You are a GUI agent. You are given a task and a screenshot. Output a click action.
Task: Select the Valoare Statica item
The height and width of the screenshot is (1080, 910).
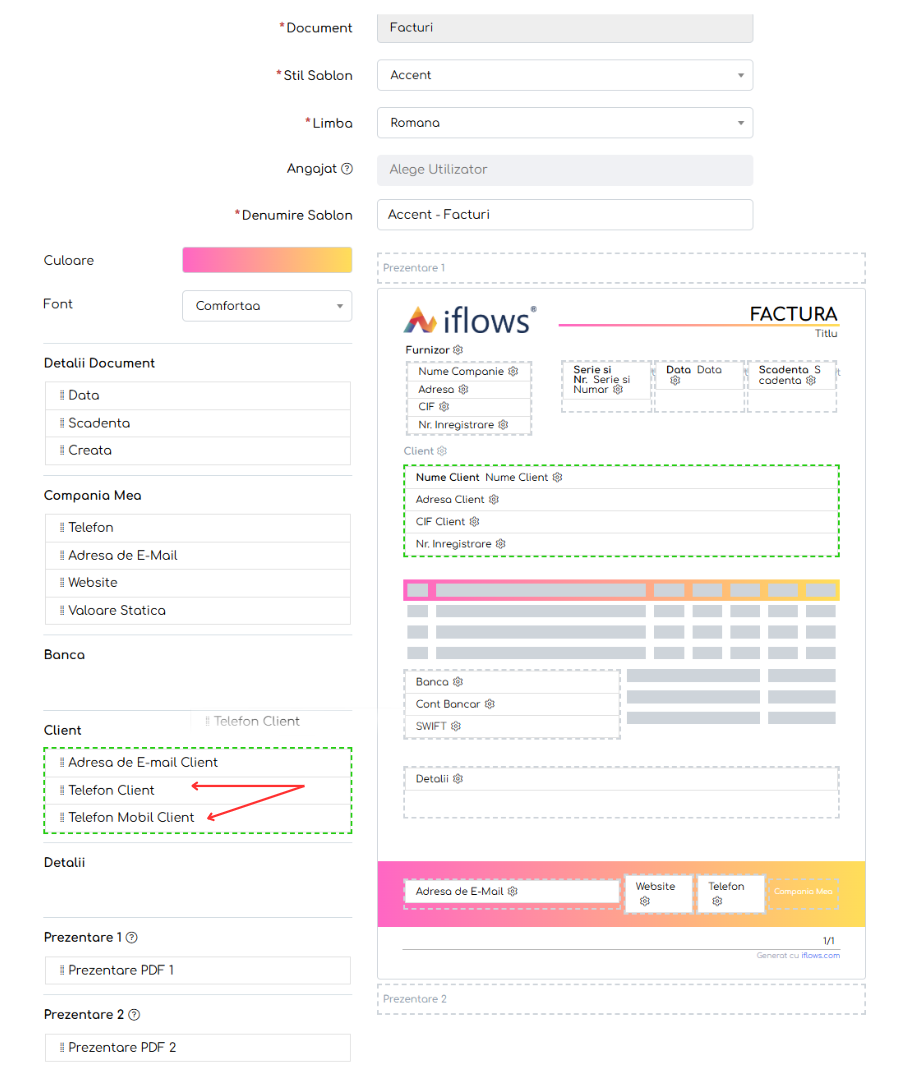pyautogui.click(x=117, y=611)
